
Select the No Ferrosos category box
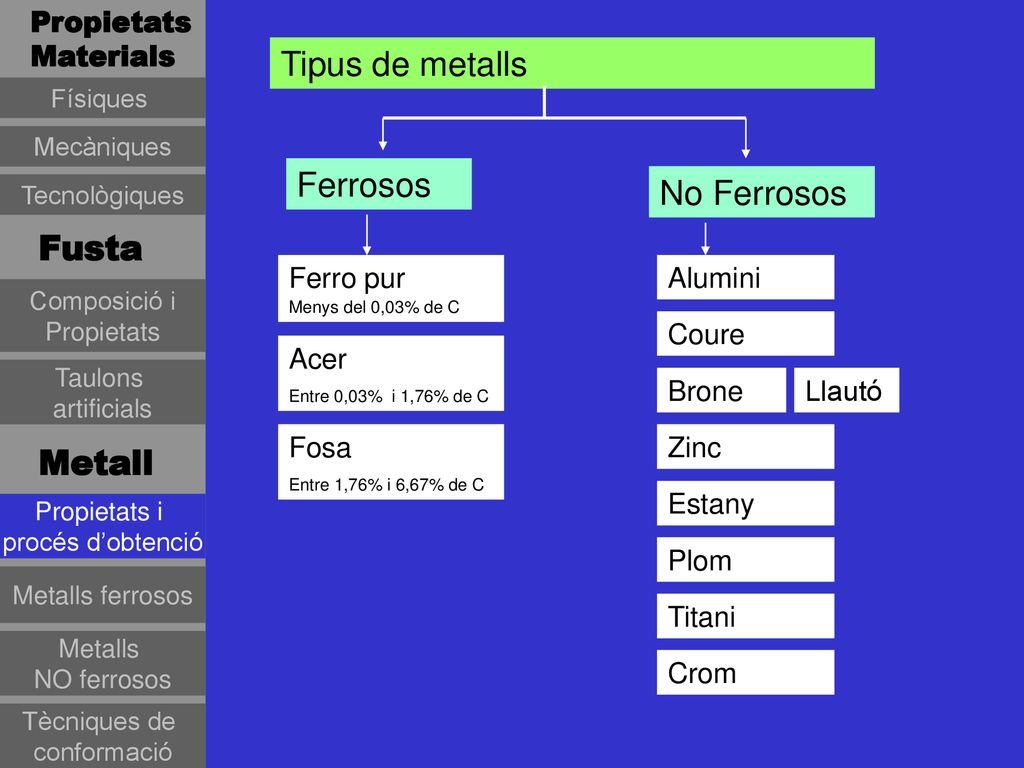pyautogui.click(x=761, y=192)
